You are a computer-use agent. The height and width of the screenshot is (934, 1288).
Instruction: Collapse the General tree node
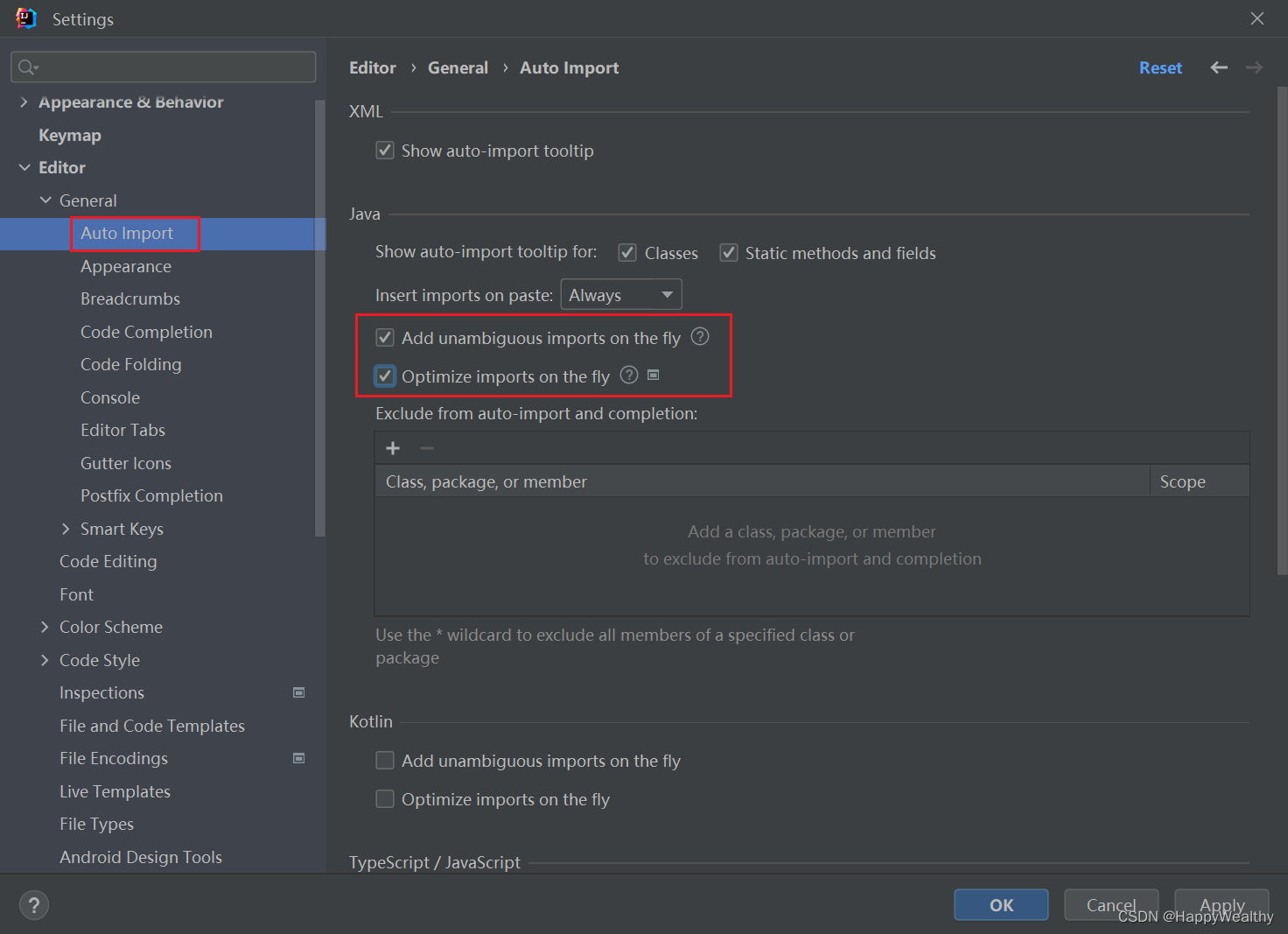tap(45, 200)
